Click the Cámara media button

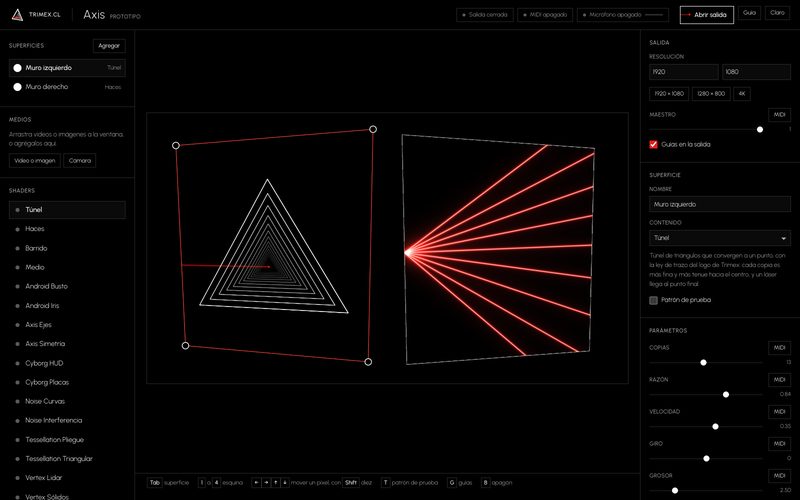pos(80,161)
